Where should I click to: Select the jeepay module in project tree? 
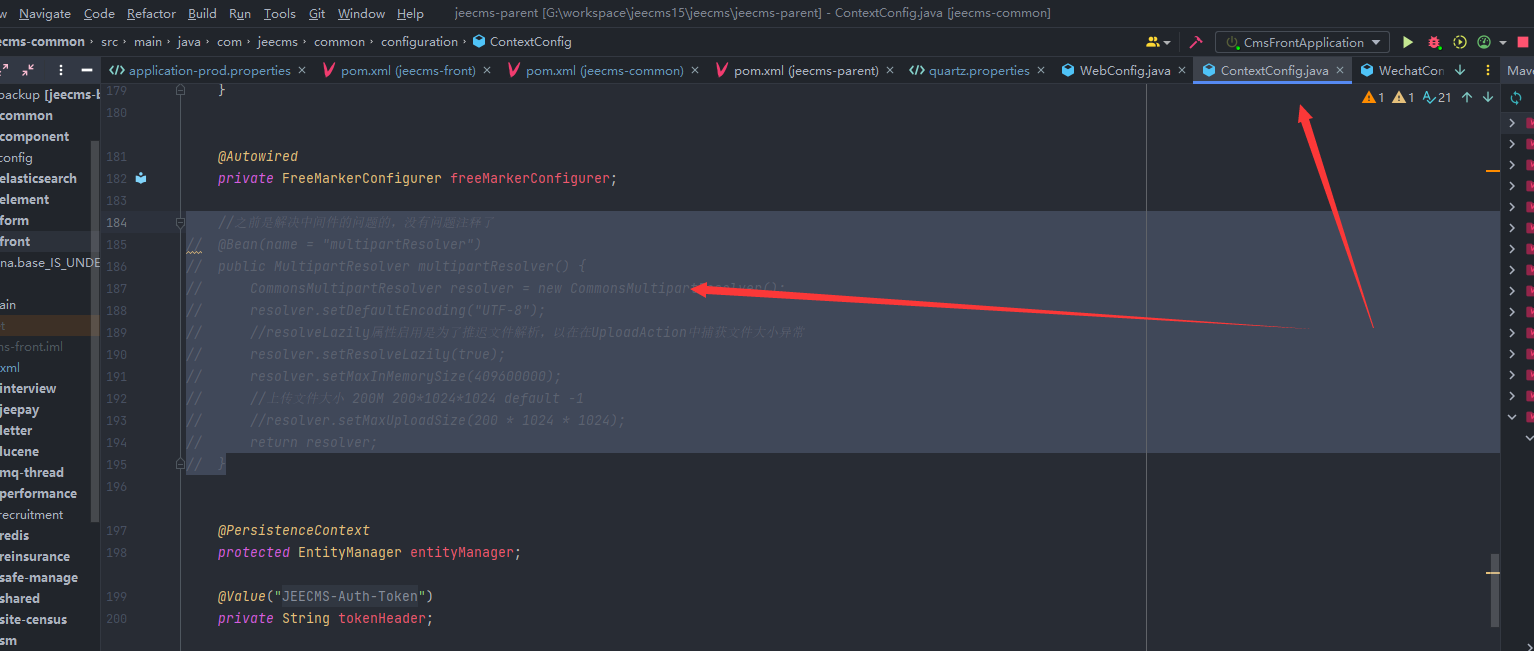click(20, 409)
